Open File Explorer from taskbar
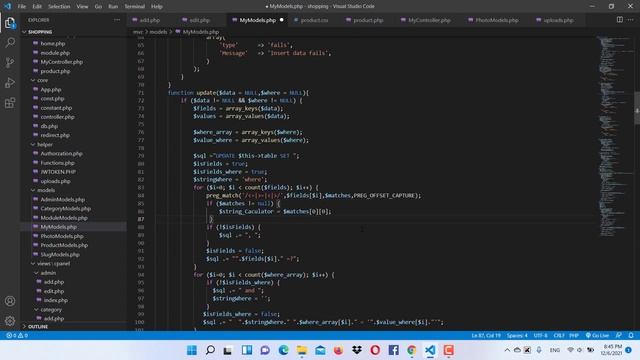This screenshot has height=360, width=640. click(x=302, y=350)
